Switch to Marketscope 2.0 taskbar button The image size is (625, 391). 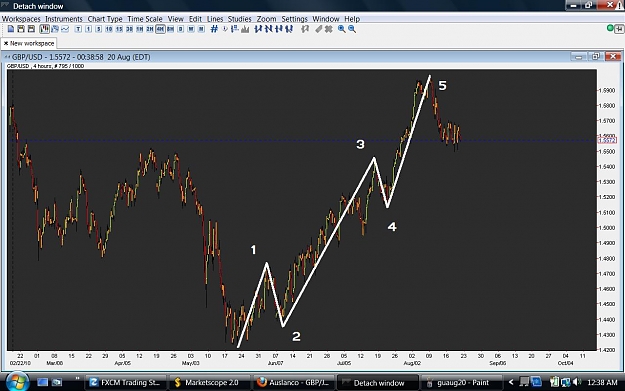pos(209,382)
